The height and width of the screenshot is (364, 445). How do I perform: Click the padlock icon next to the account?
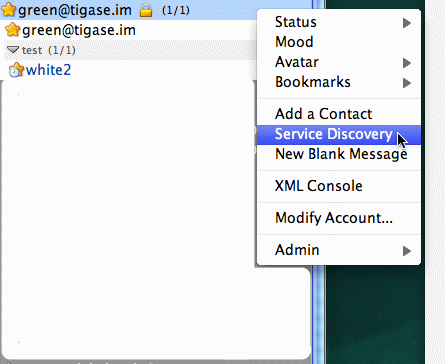(x=146, y=10)
